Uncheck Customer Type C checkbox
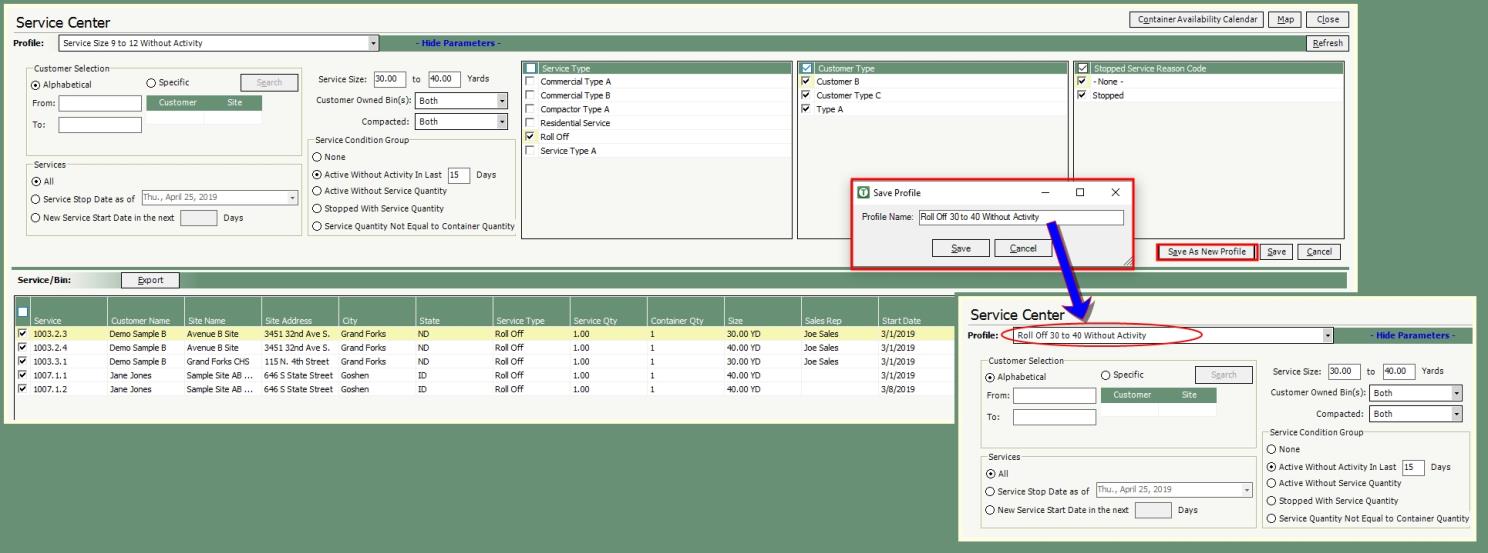Image resolution: width=1488 pixels, height=553 pixels. pyautogui.click(x=806, y=96)
